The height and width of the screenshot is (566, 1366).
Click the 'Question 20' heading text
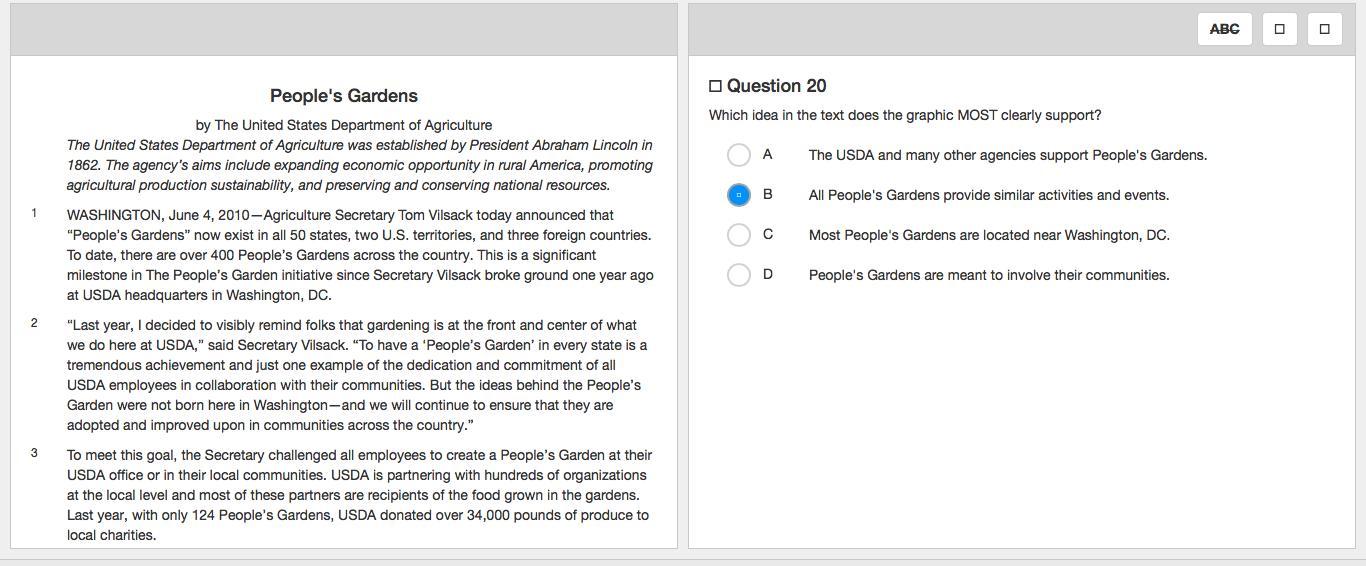coord(776,86)
